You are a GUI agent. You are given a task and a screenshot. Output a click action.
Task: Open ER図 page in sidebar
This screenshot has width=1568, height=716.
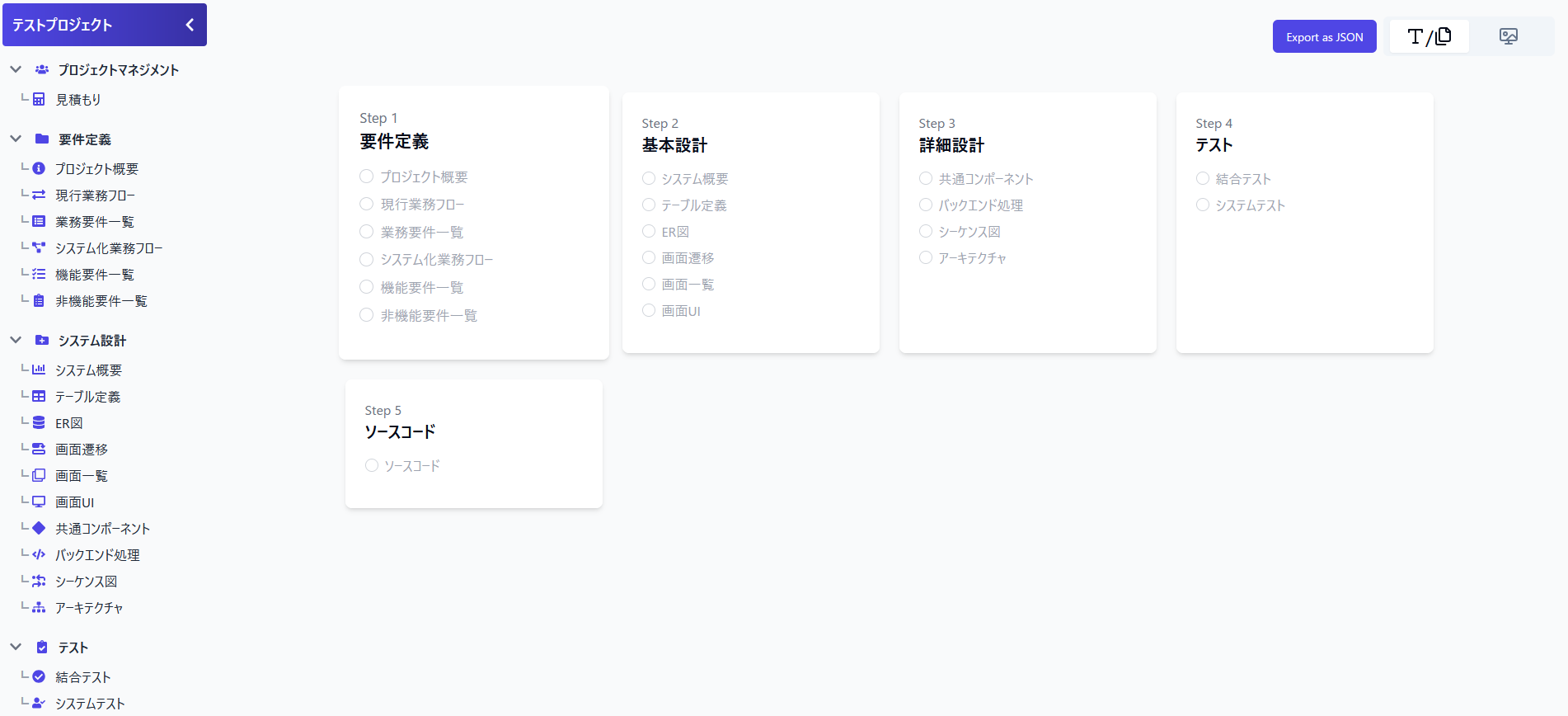pos(69,422)
